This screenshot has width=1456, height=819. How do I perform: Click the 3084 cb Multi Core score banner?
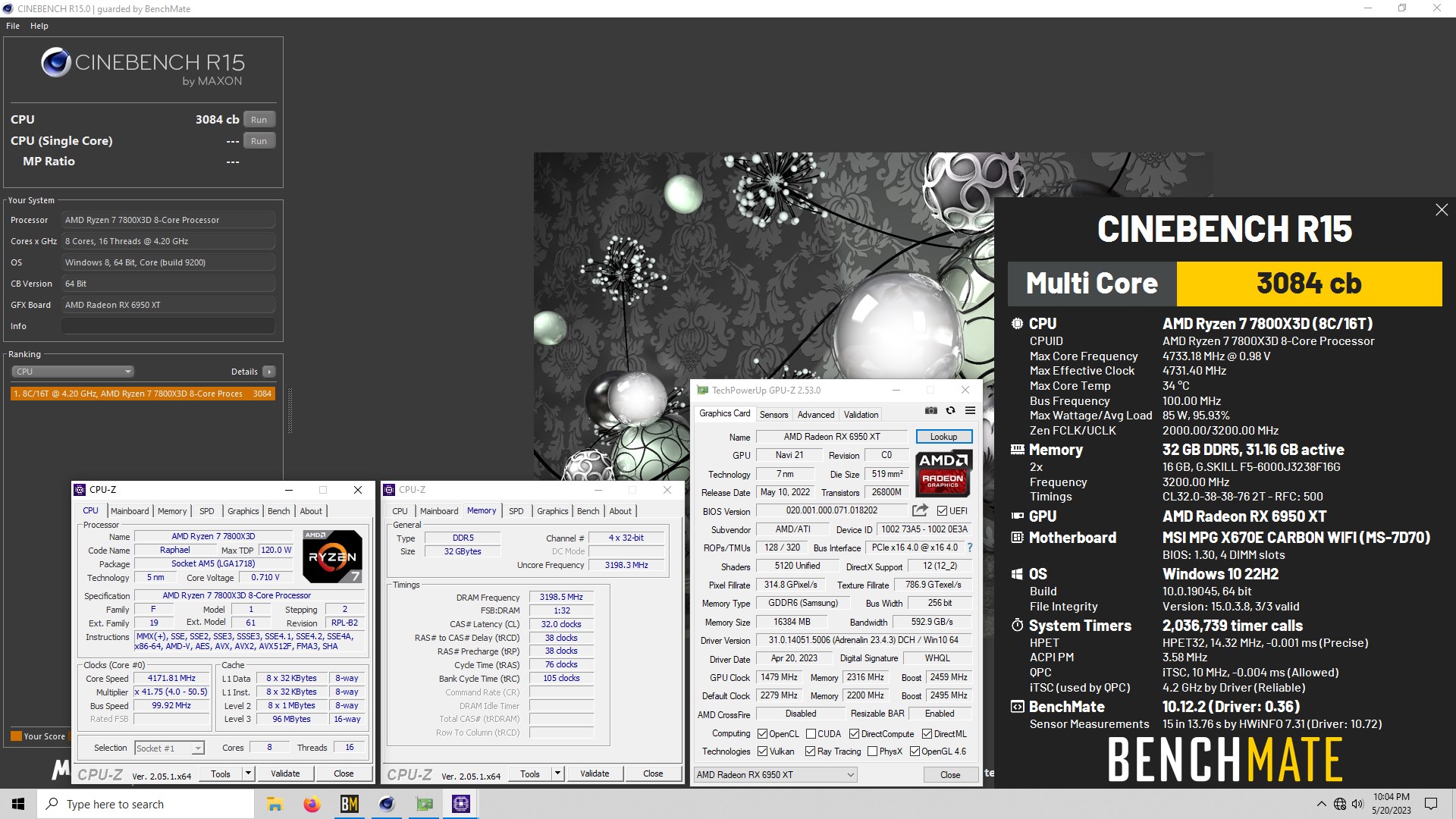(1309, 284)
